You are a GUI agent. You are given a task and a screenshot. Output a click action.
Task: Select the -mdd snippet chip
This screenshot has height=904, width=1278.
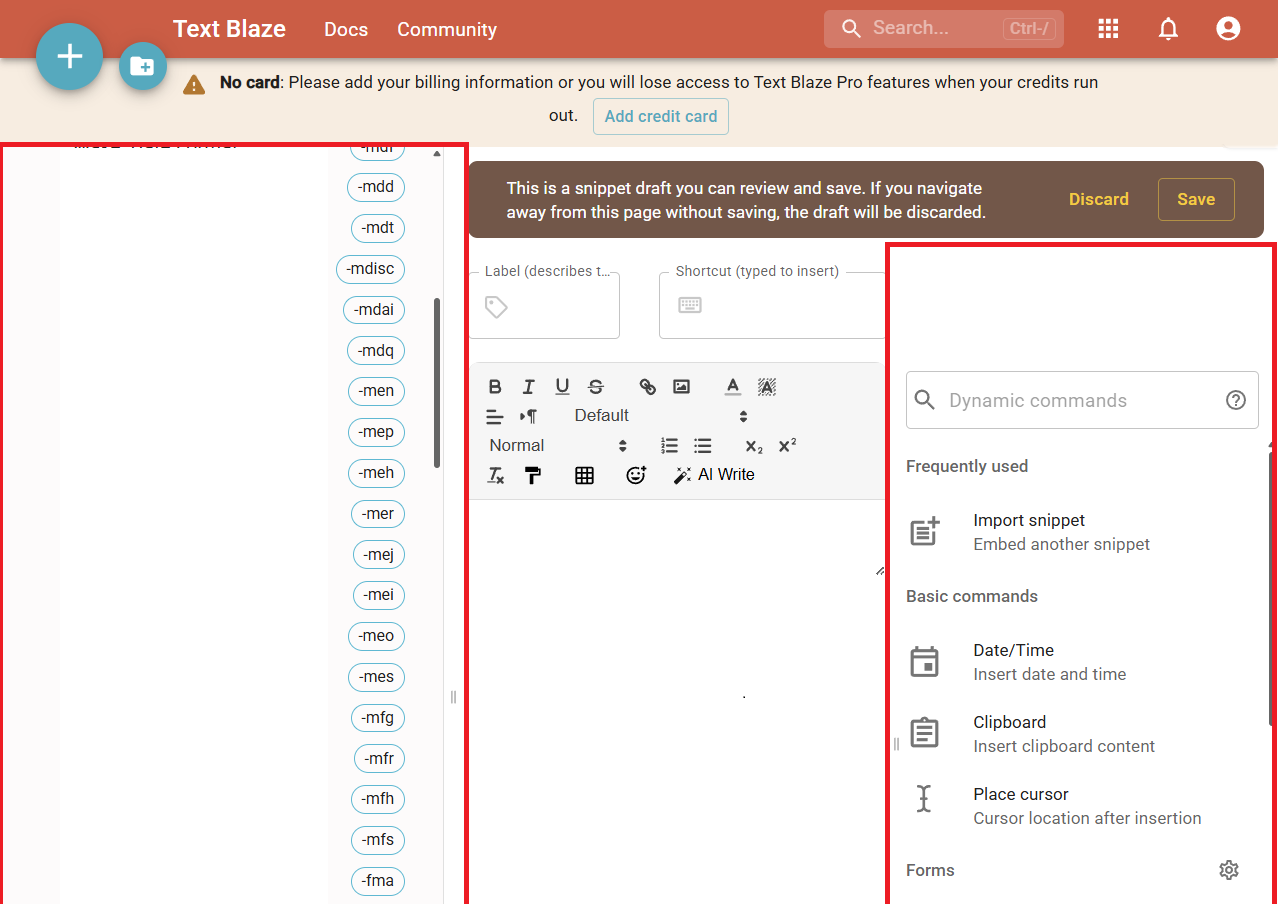coord(376,187)
